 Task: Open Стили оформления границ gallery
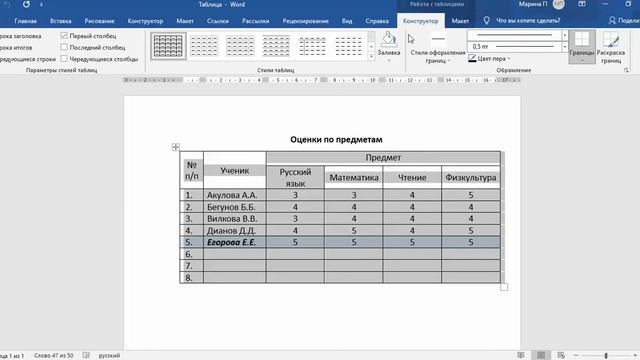point(438,49)
